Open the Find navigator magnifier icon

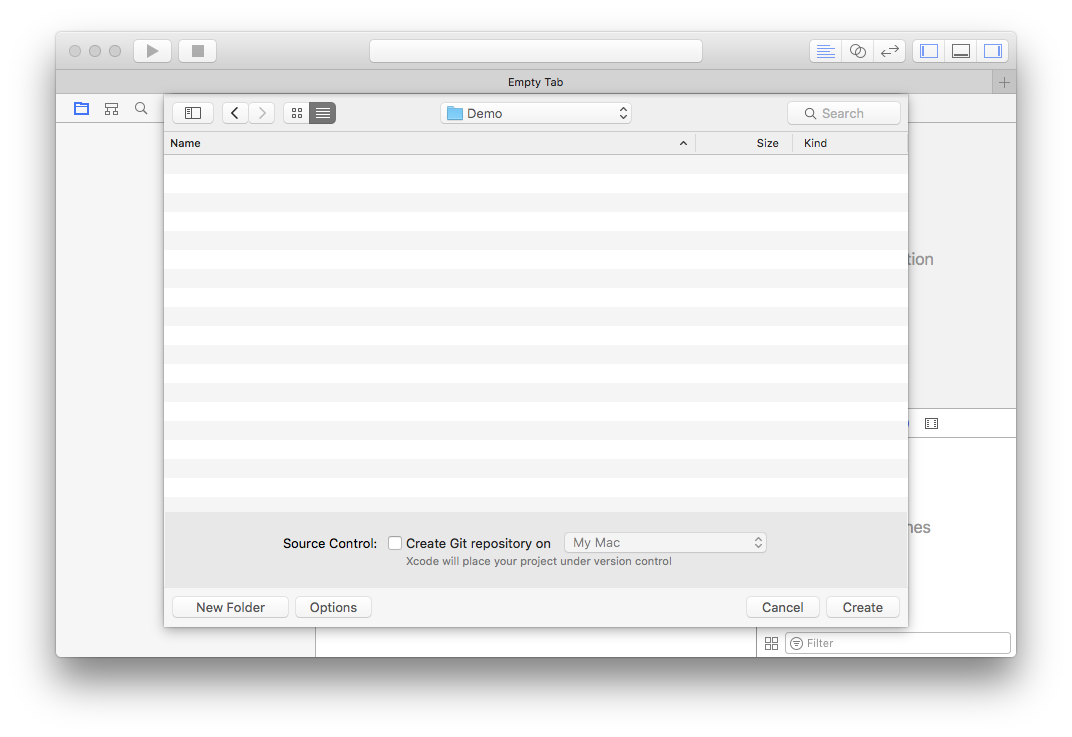coord(141,108)
